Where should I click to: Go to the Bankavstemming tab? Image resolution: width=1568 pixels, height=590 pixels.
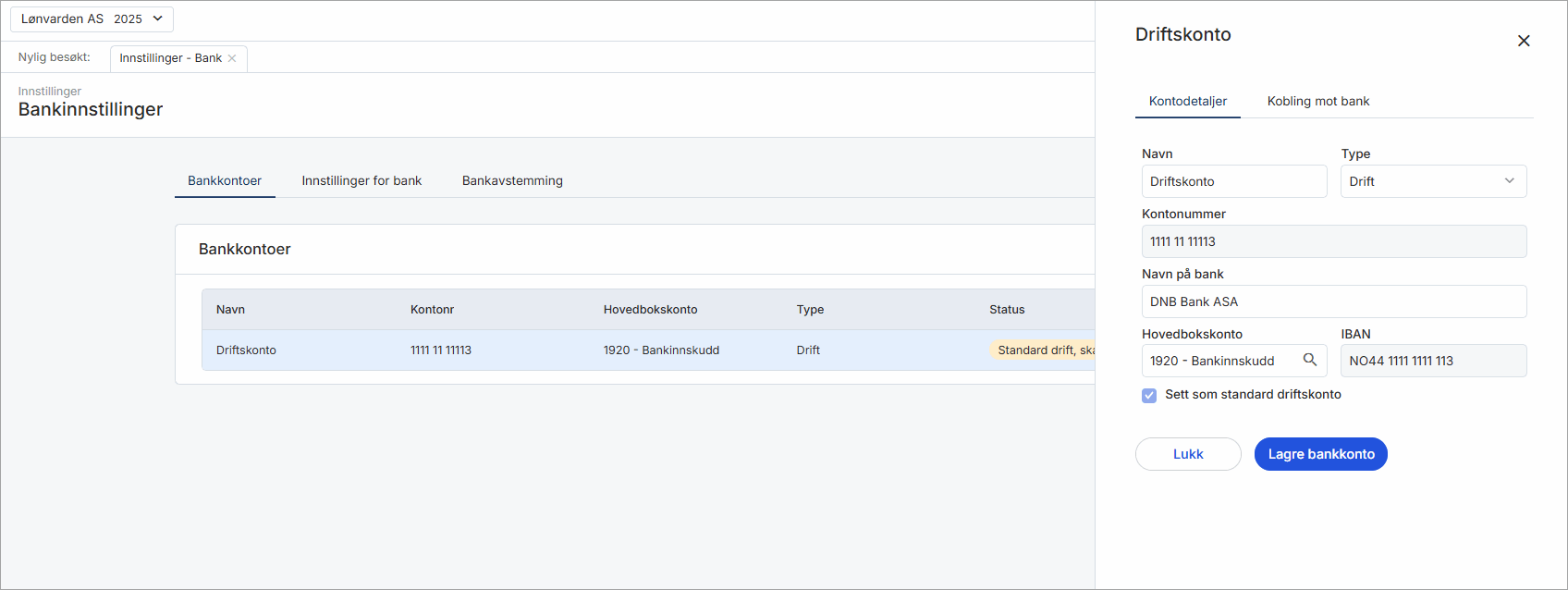point(512,180)
